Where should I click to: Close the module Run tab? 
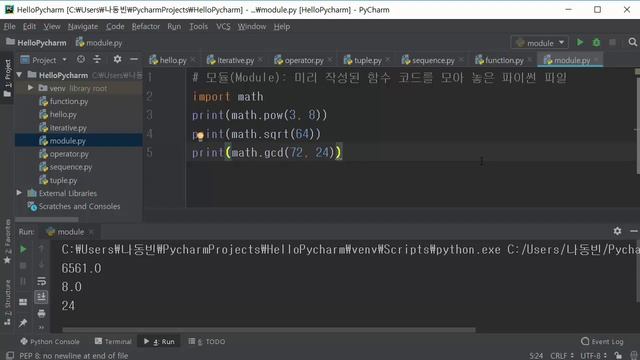91,232
